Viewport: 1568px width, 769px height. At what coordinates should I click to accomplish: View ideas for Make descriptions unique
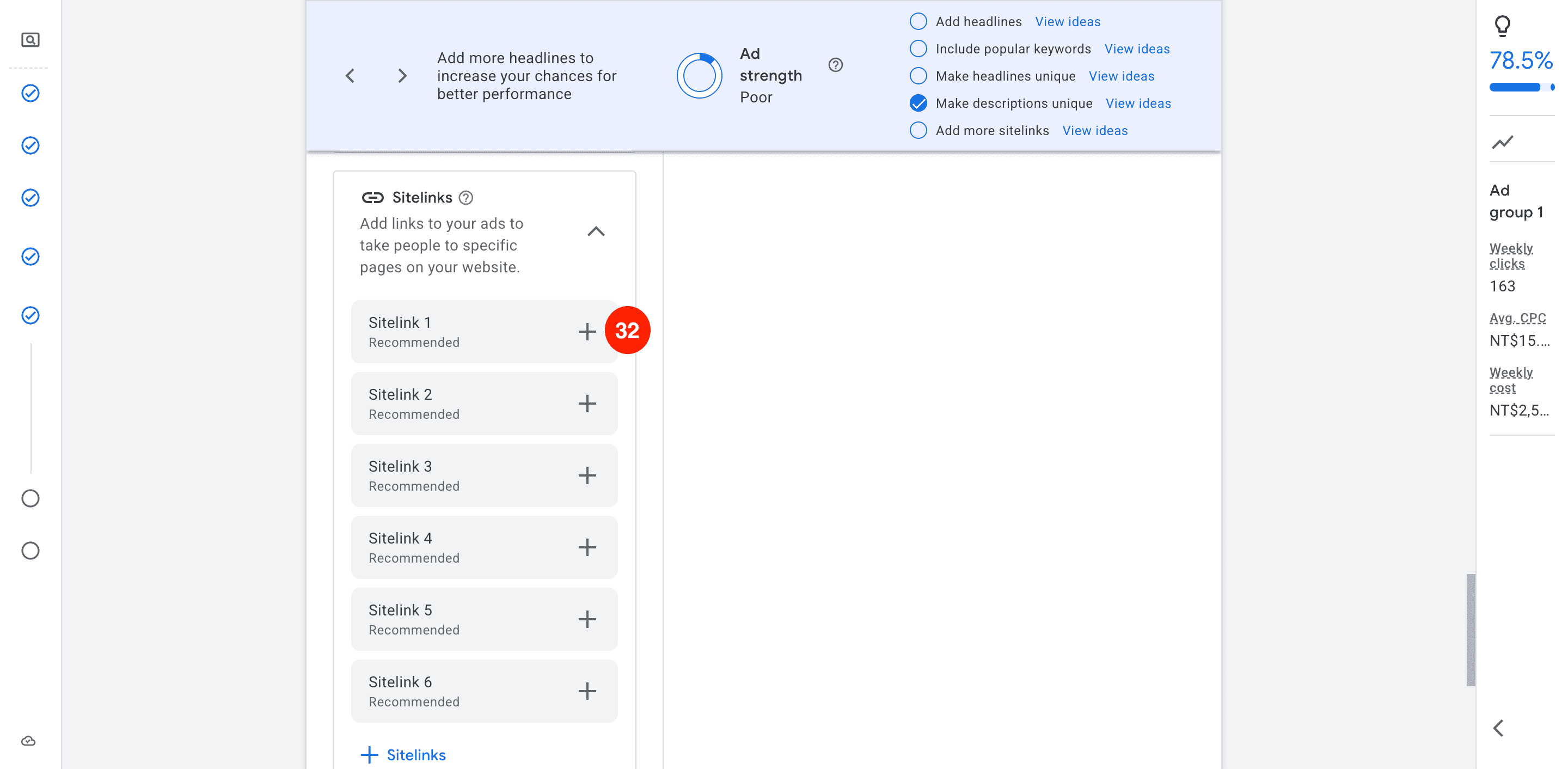point(1138,103)
